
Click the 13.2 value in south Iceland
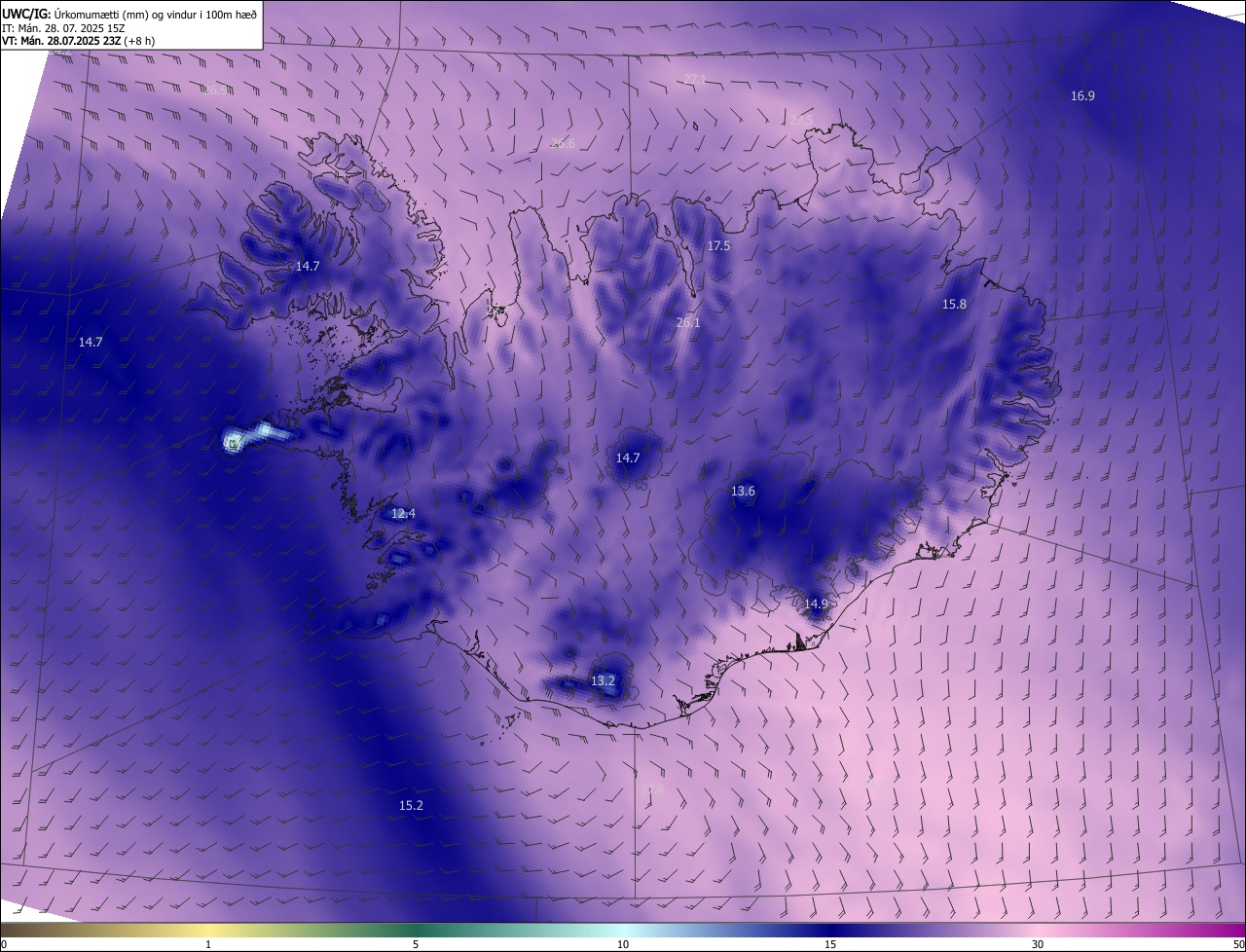603,680
